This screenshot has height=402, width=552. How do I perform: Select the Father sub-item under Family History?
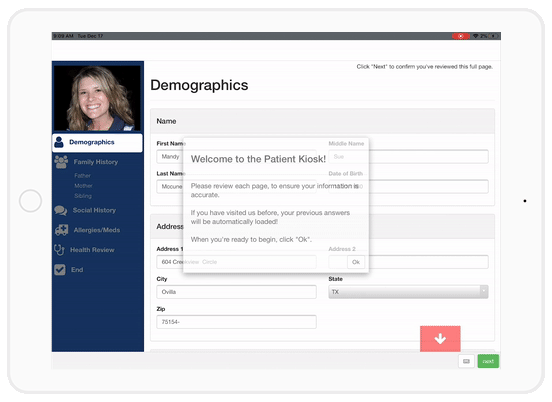[82, 176]
